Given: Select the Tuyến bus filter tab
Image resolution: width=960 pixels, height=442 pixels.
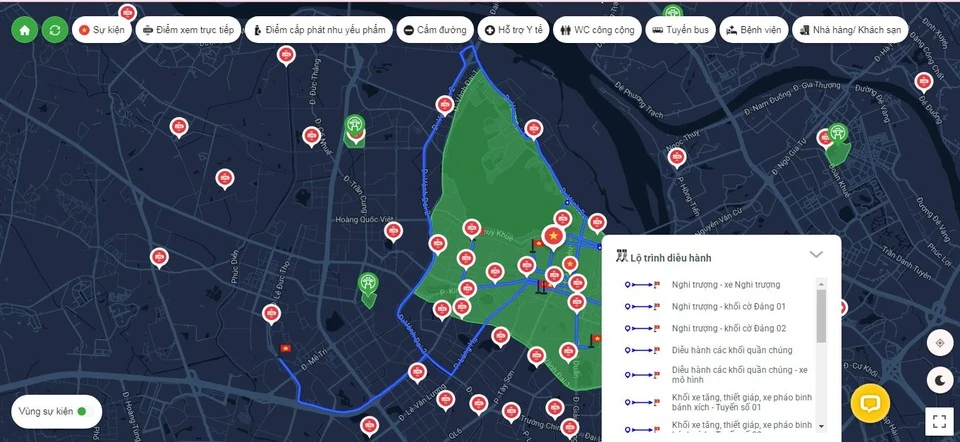Looking at the screenshot, I should pos(680,30).
